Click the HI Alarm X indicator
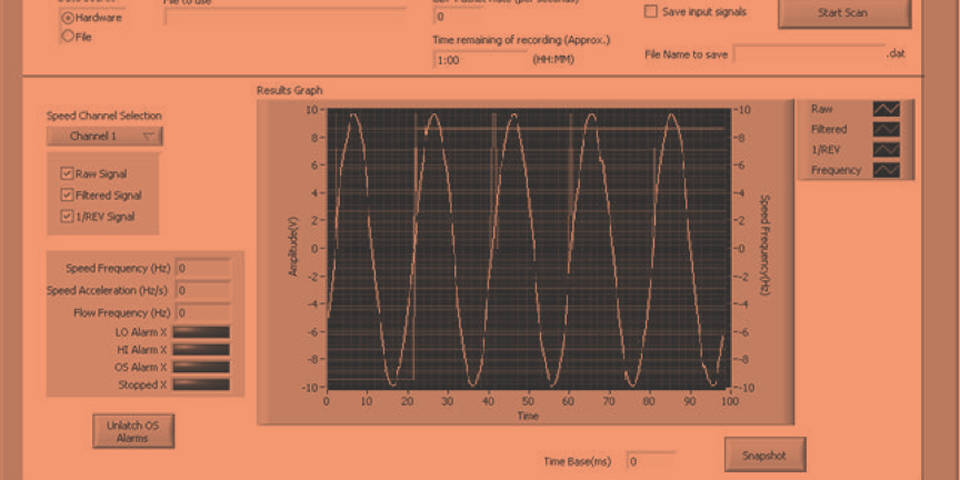Image resolution: width=960 pixels, height=480 pixels. 202,349
